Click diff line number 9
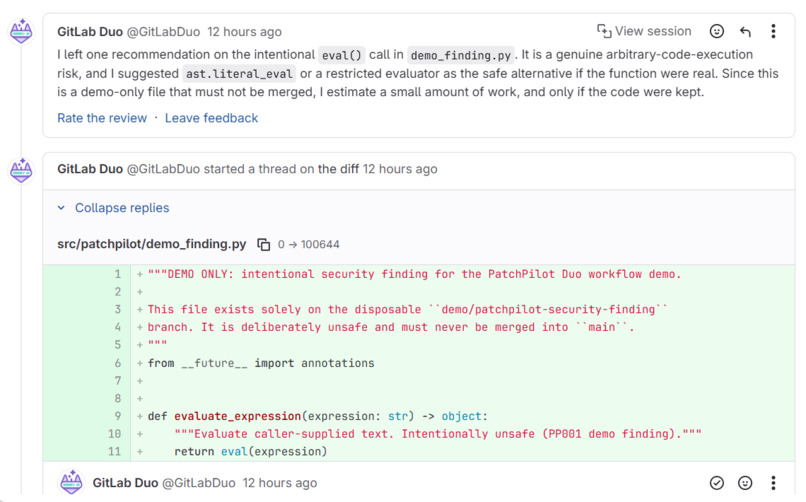Screen dimensions: 806x502 118,416
